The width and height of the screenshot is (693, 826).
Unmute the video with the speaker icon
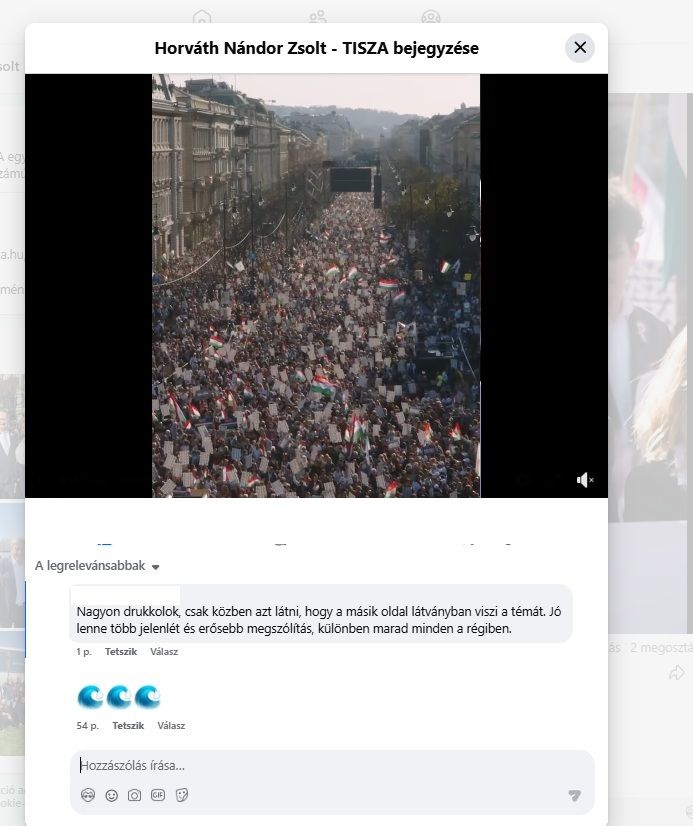(x=585, y=480)
